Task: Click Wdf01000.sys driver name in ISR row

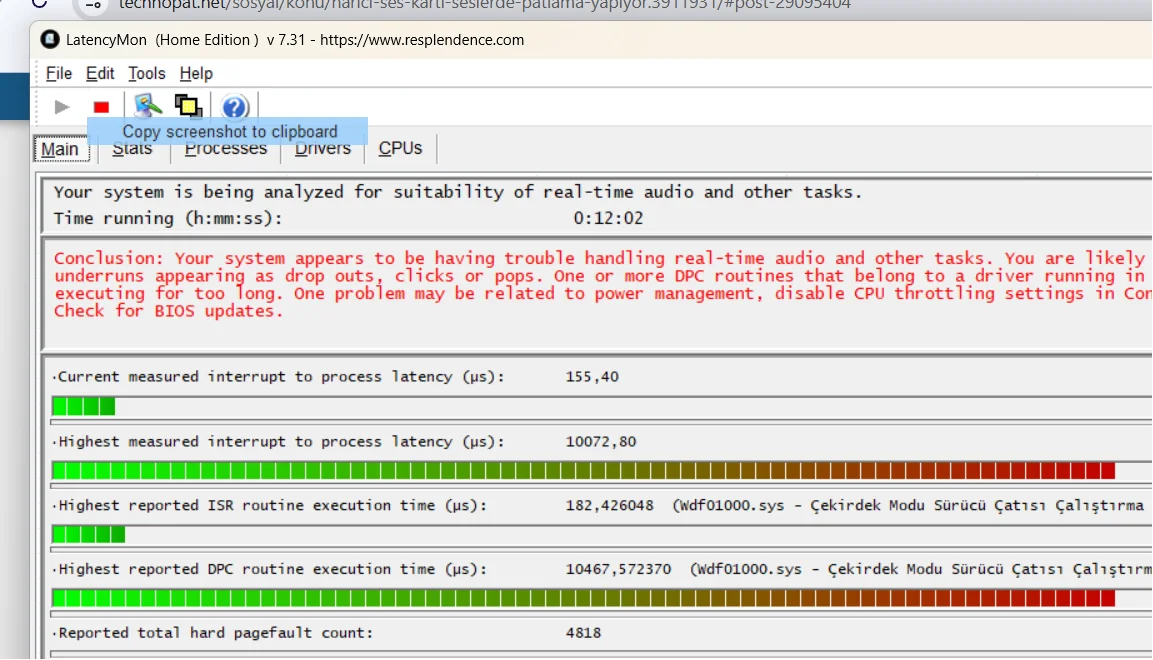Action: (732, 506)
